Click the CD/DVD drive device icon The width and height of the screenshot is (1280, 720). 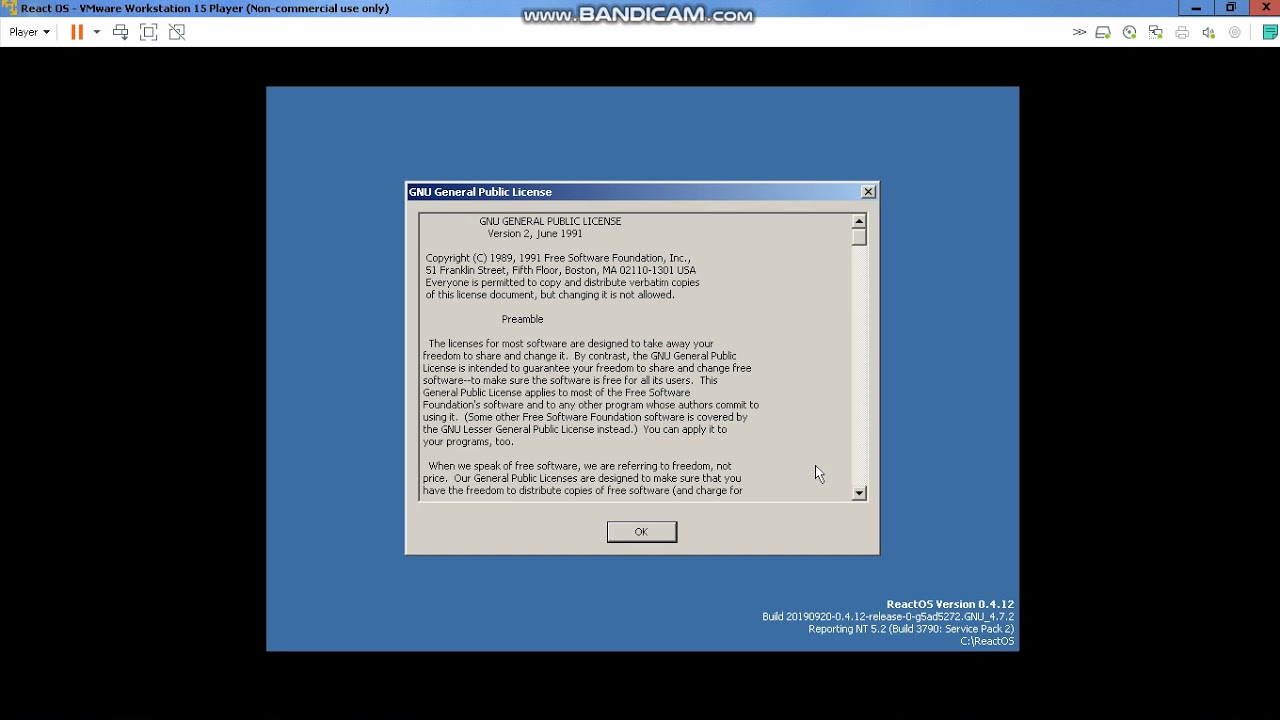pyautogui.click(x=1129, y=32)
